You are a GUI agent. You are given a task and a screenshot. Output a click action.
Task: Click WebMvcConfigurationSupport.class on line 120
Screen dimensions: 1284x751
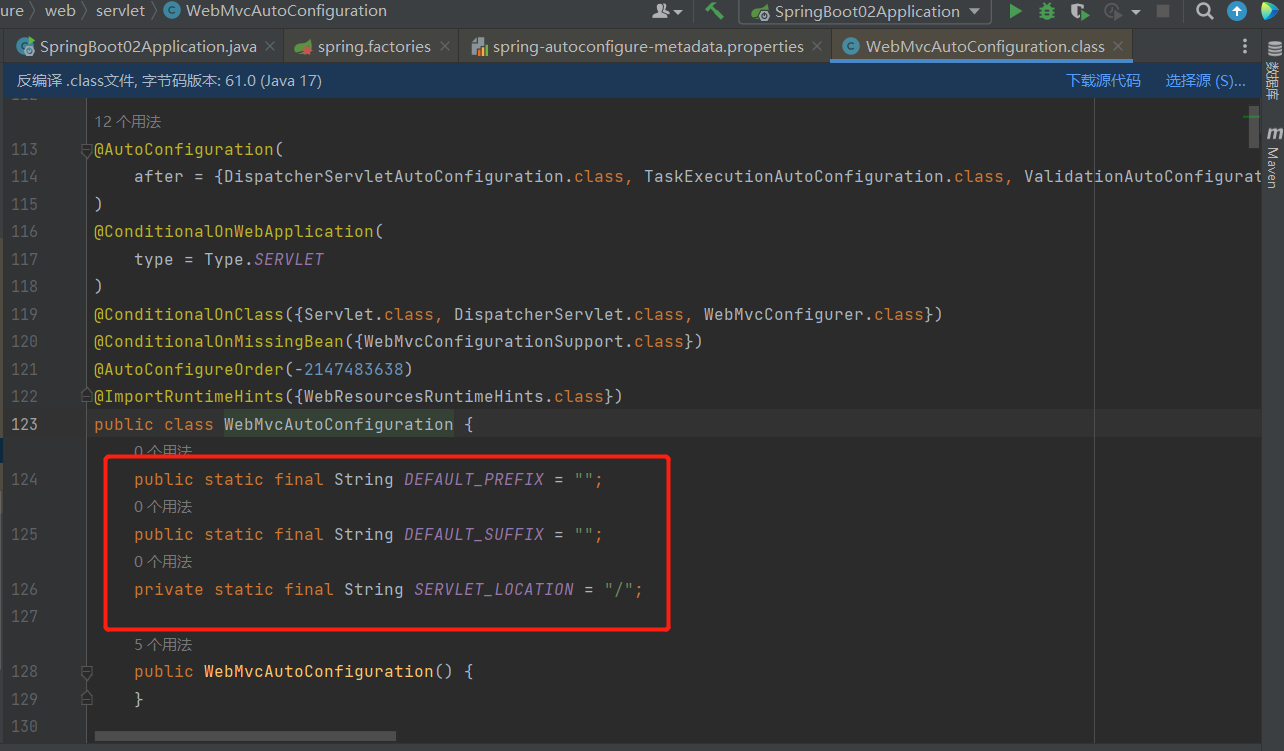click(x=524, y=341)
